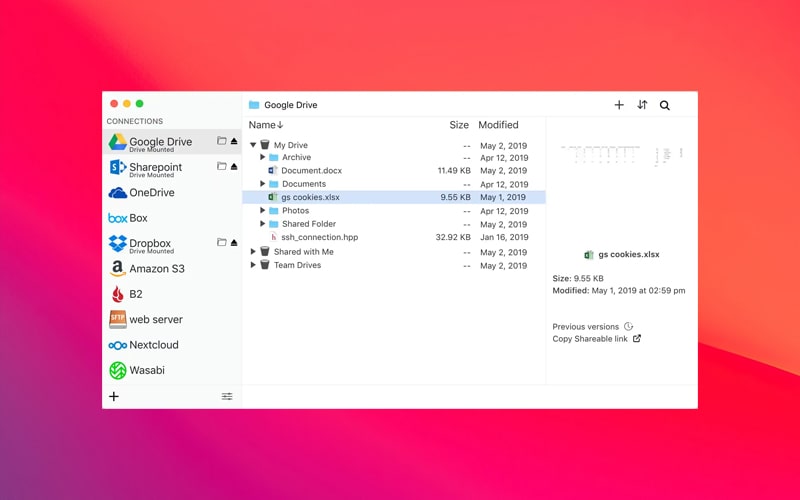
Task: Select the Nextcloud connection
Action: [153, 345]
